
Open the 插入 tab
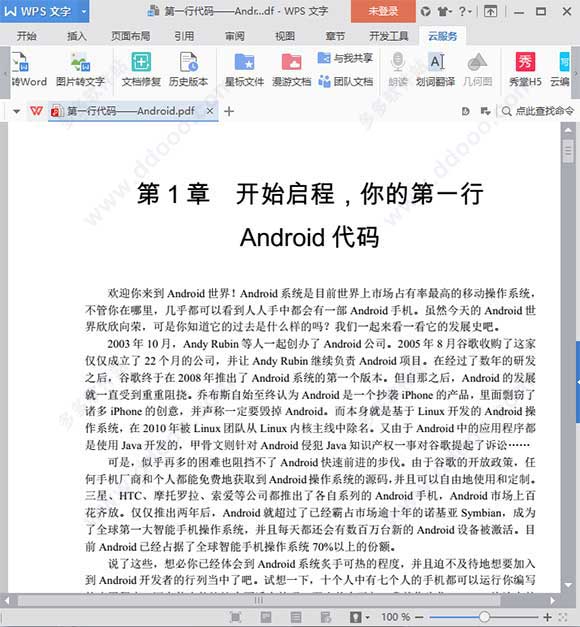77,36
